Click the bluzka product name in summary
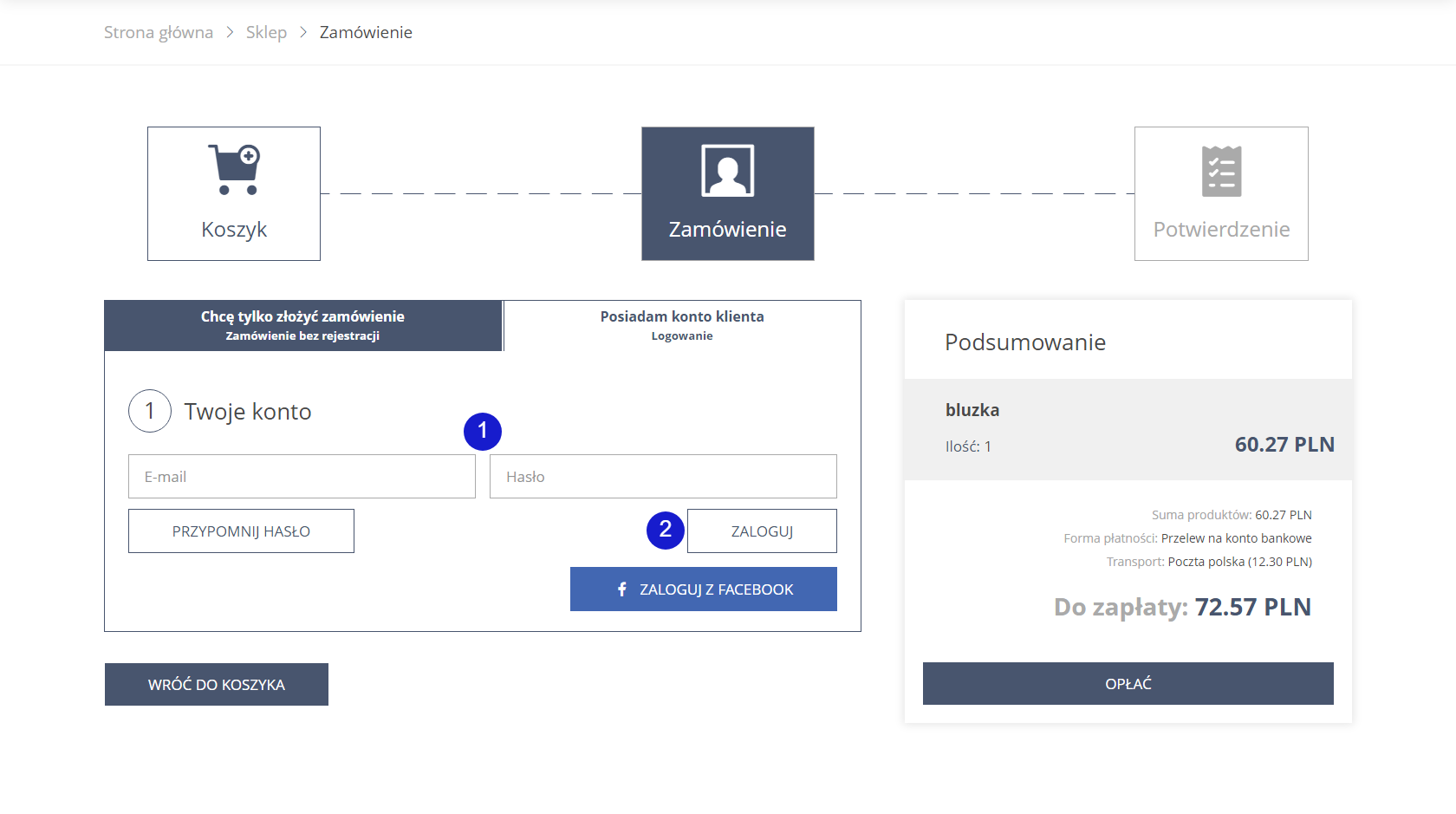The width and height of the screenshot is (1456, 814). pyautogui.click(x=972, y=410)
